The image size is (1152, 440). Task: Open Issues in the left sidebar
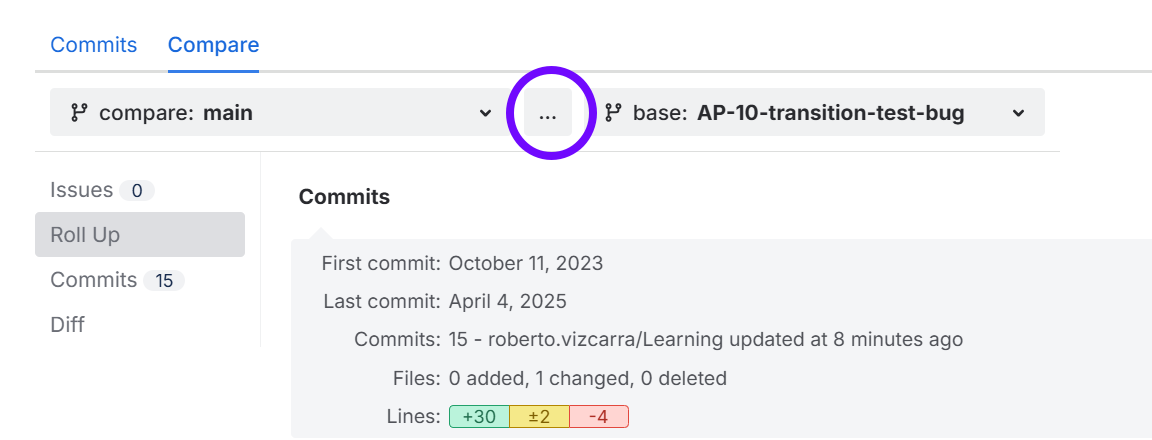click(x=82, y=190)
